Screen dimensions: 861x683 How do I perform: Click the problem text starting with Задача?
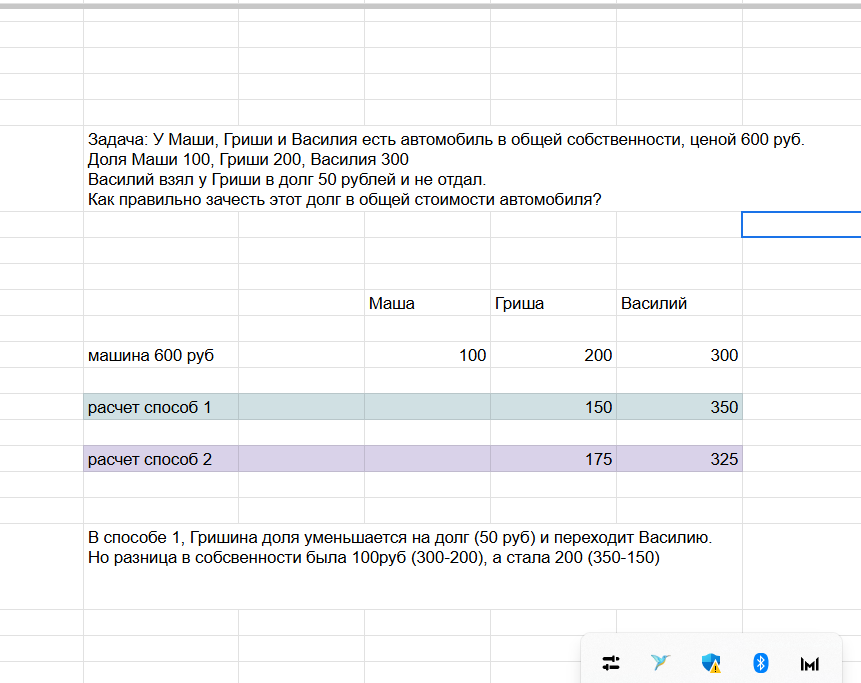click(446, 169)
